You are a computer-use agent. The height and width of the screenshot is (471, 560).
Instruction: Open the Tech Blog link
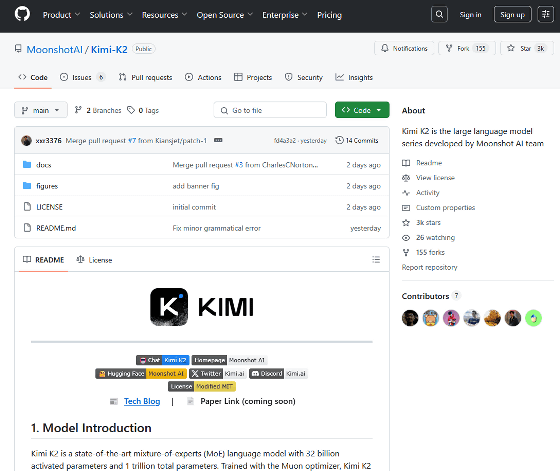(x=142, y=401)
